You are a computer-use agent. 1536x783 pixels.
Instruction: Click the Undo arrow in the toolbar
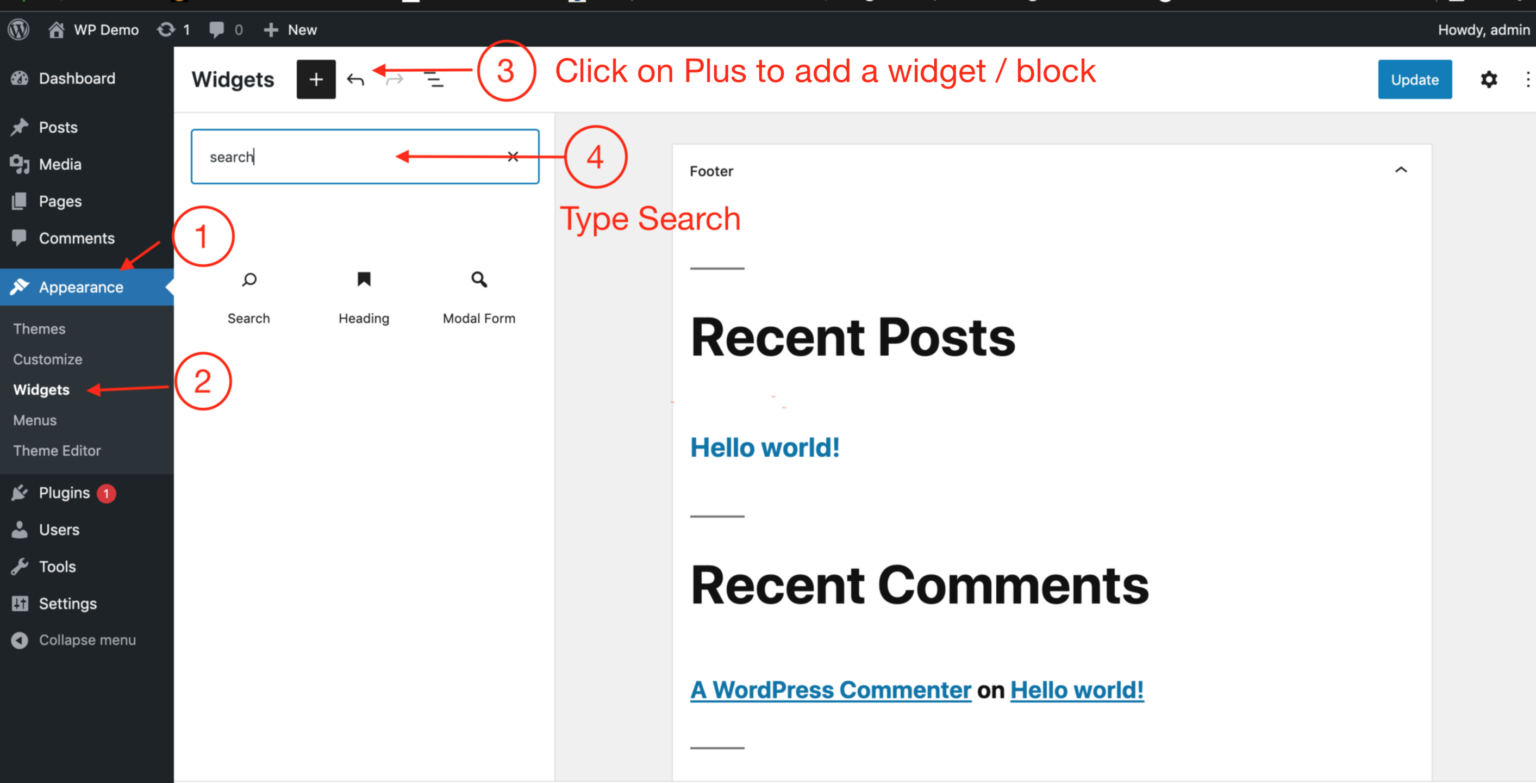356,79
